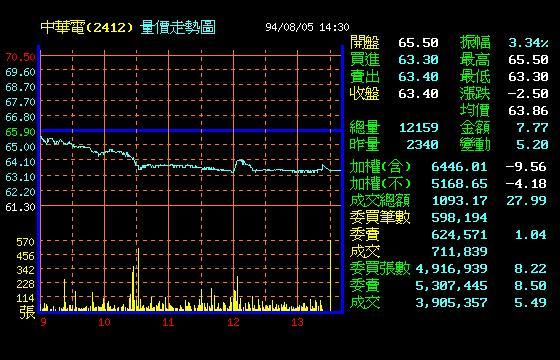Select the 賣出 price 63.40
The width and height of the screenshot is (560, 360).
418,77
